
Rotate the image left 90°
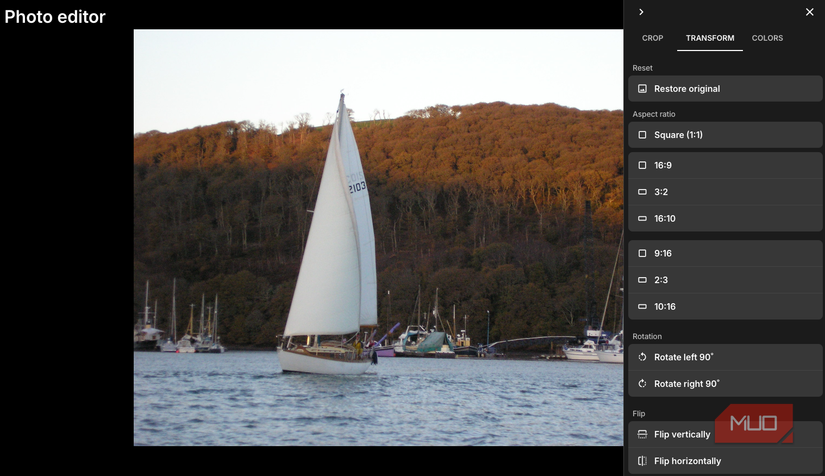tap(725, 357)
